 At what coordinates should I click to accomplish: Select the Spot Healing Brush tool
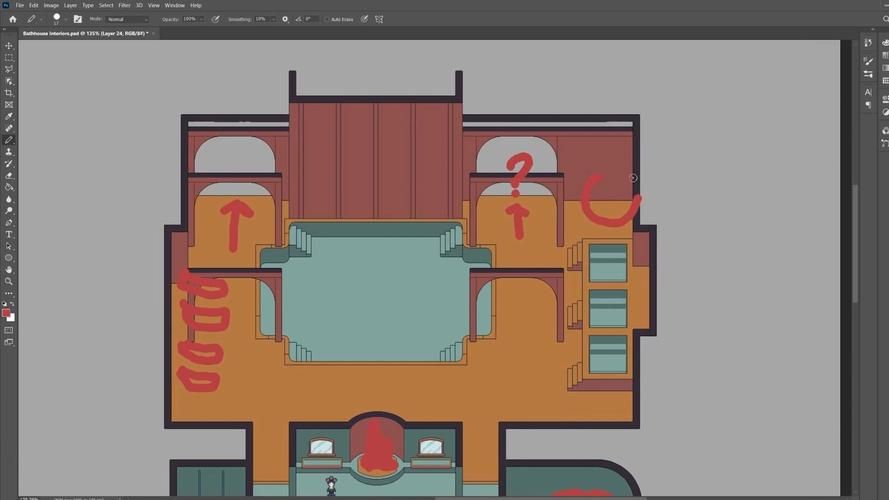[x=9, y=128]
